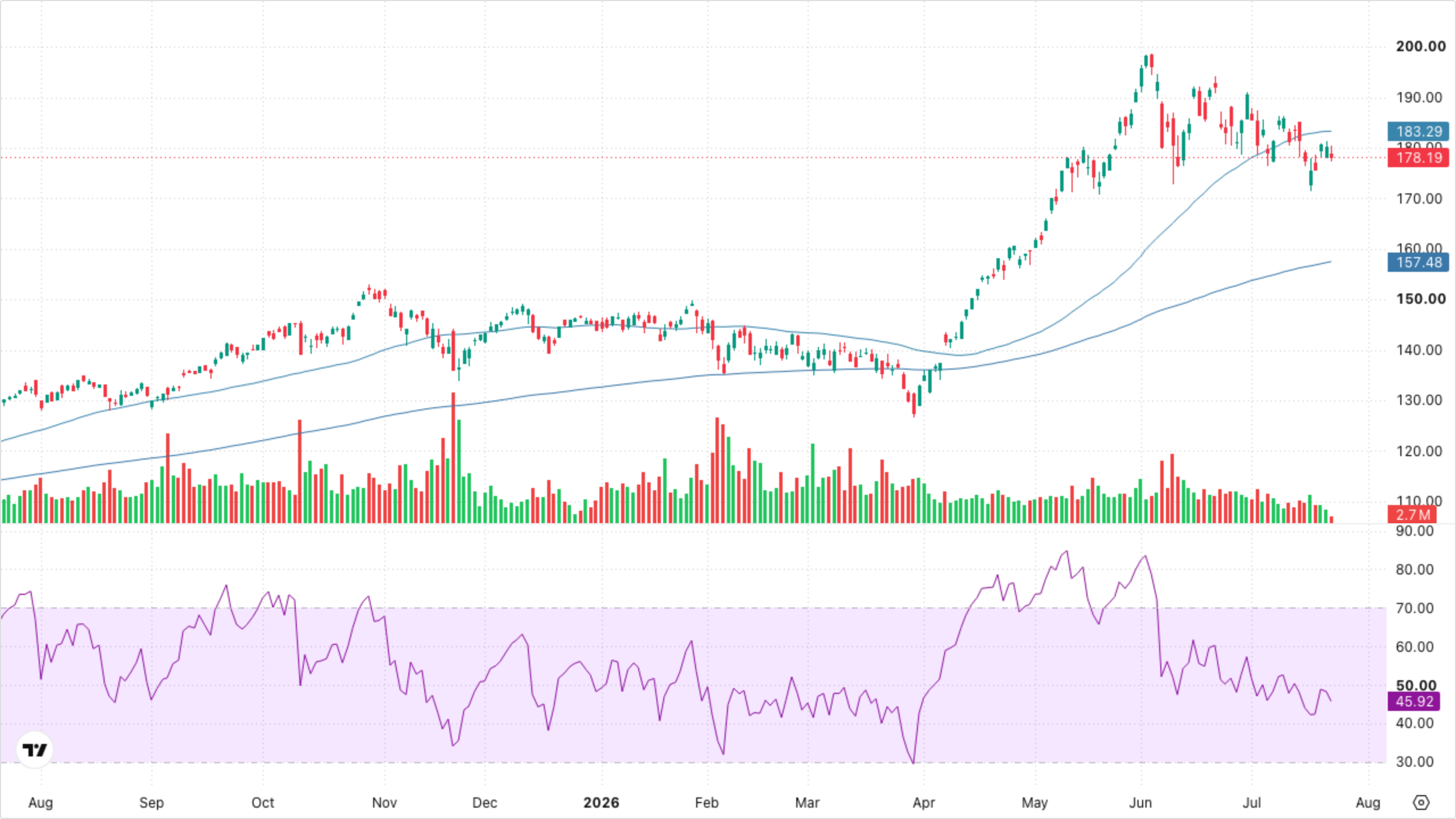Click the Jun label on time axis
Viewport: 1456px width, 819px height.
[x=1140, y=803]
